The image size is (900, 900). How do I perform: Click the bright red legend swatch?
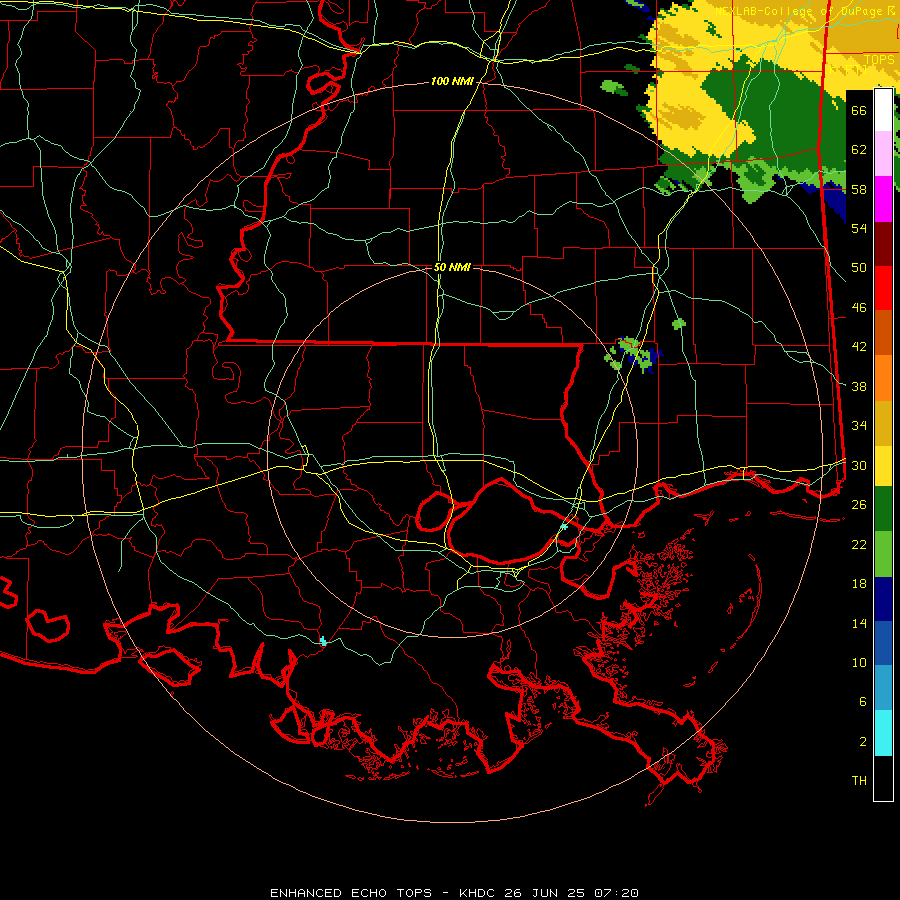[x=883, y=288]
